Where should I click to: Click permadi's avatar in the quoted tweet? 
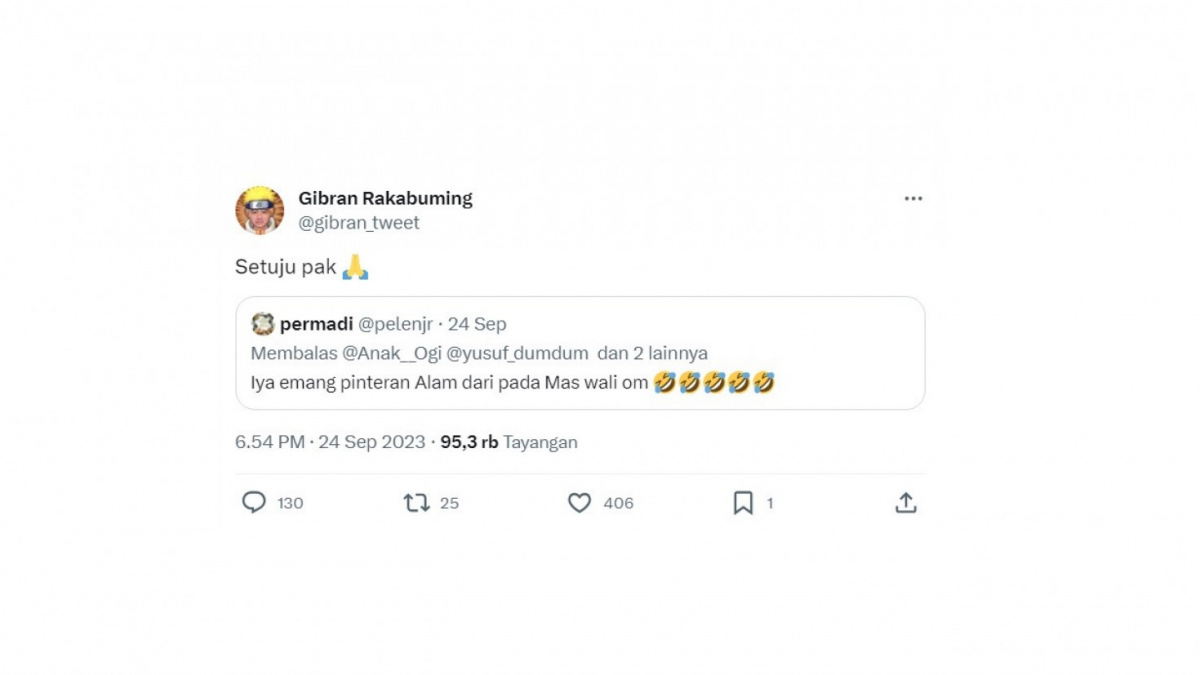tap(262, 323)
